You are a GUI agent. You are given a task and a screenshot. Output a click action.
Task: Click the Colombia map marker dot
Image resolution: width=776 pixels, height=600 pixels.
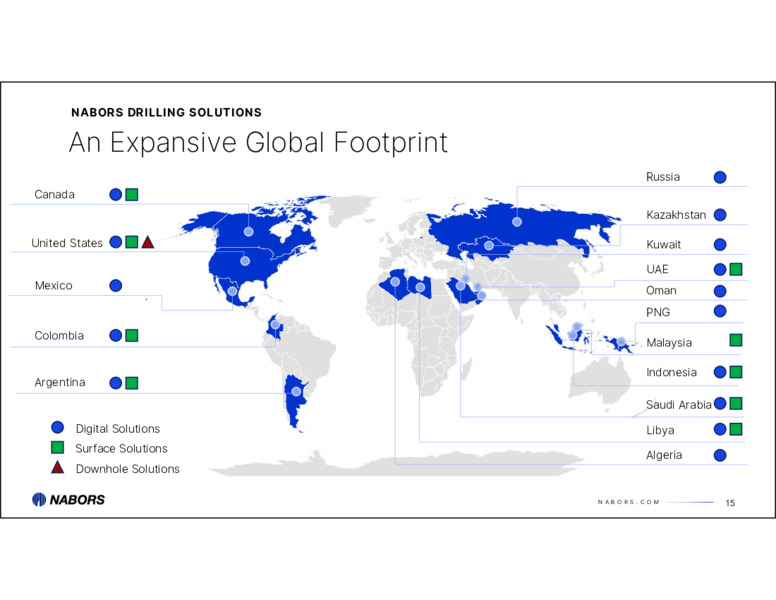275,325
